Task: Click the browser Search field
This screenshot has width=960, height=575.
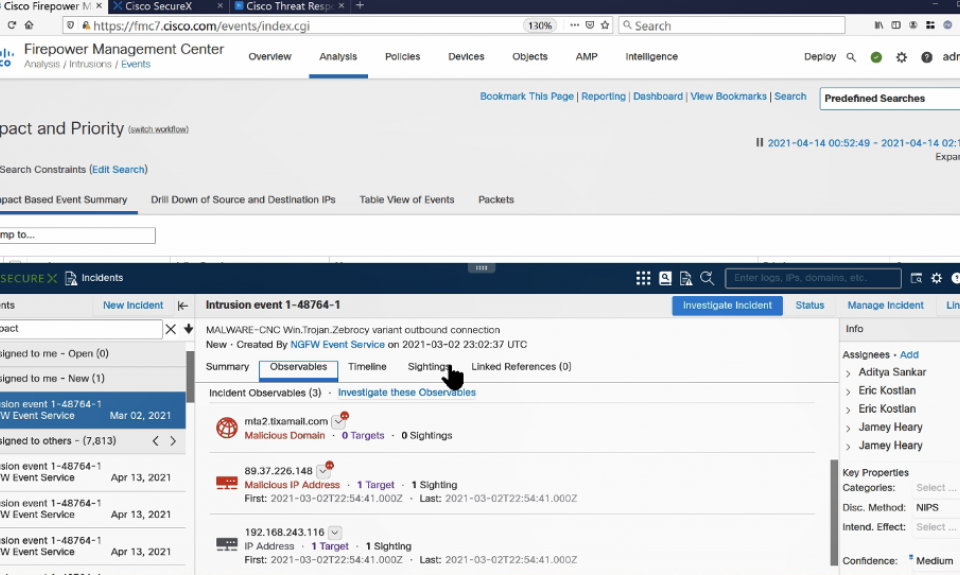Action: click(x=732, y=25)
